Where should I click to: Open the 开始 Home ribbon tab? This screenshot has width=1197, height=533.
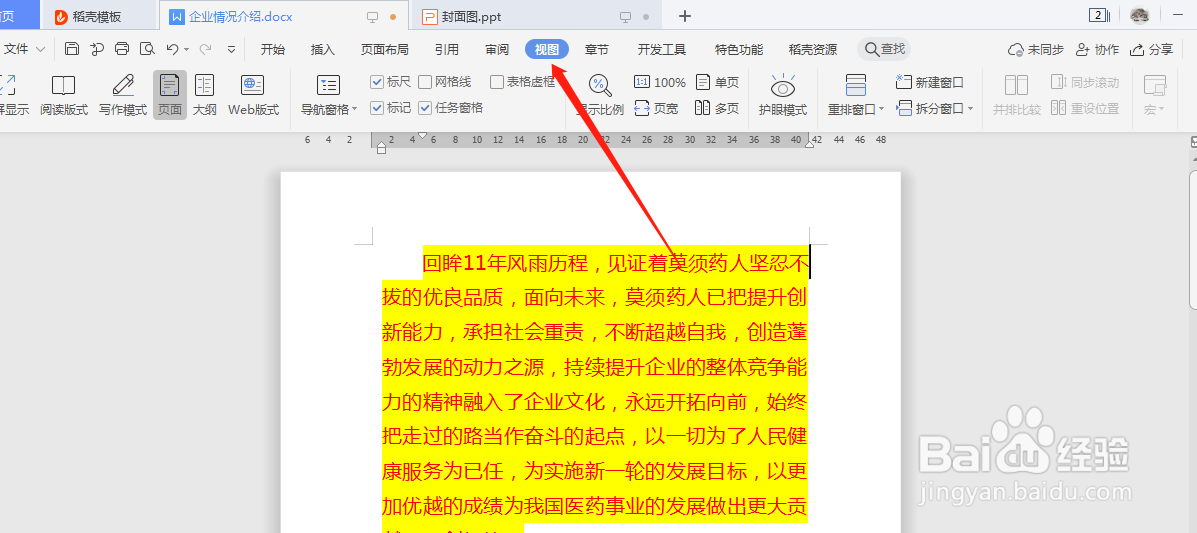pyautogui.click(x=273, y=50)
